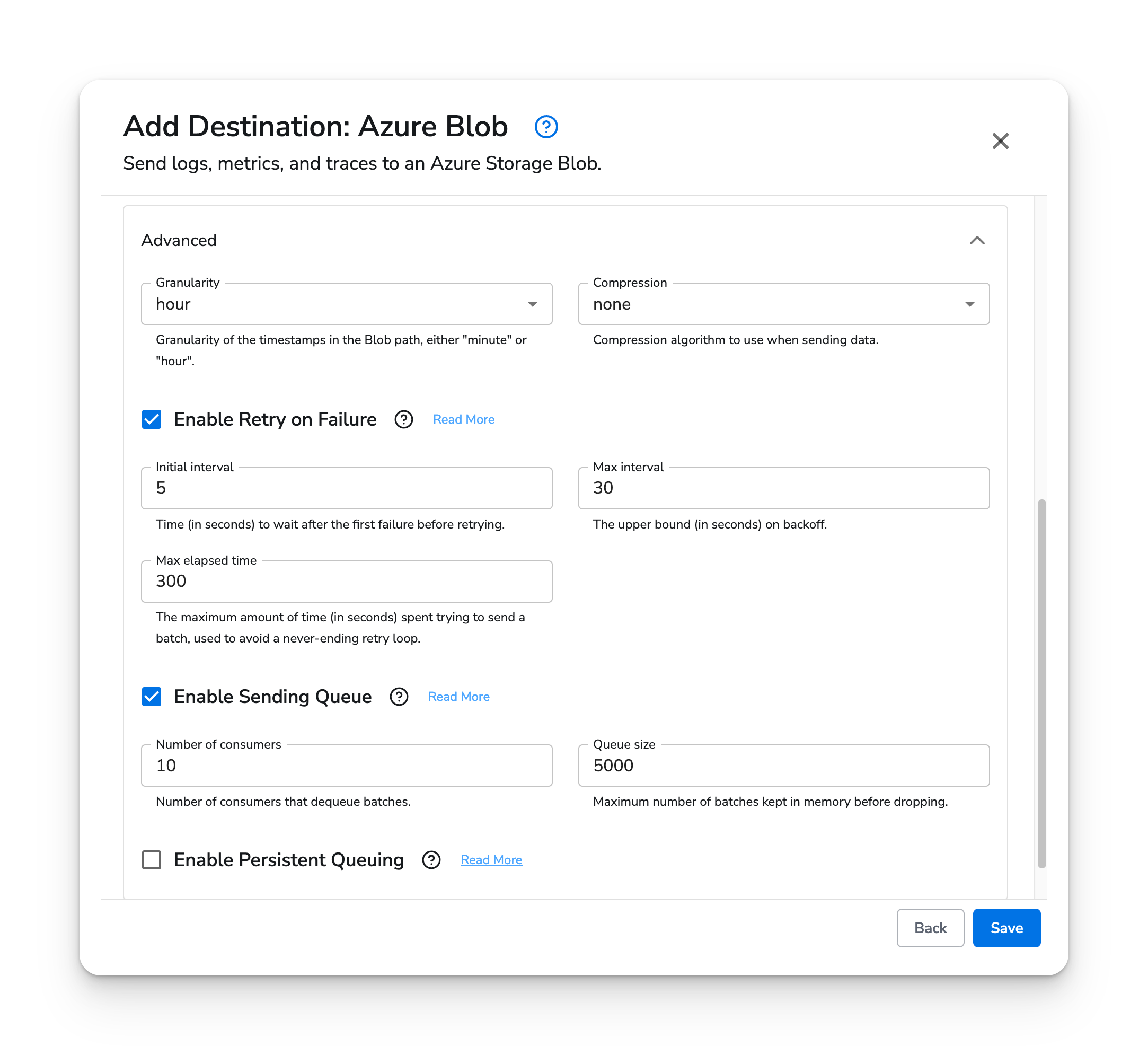Screen dimensions: 1148x1055
Task: Disable the Enable Retry on Failure checkbox
Action: tap(152, 419)
